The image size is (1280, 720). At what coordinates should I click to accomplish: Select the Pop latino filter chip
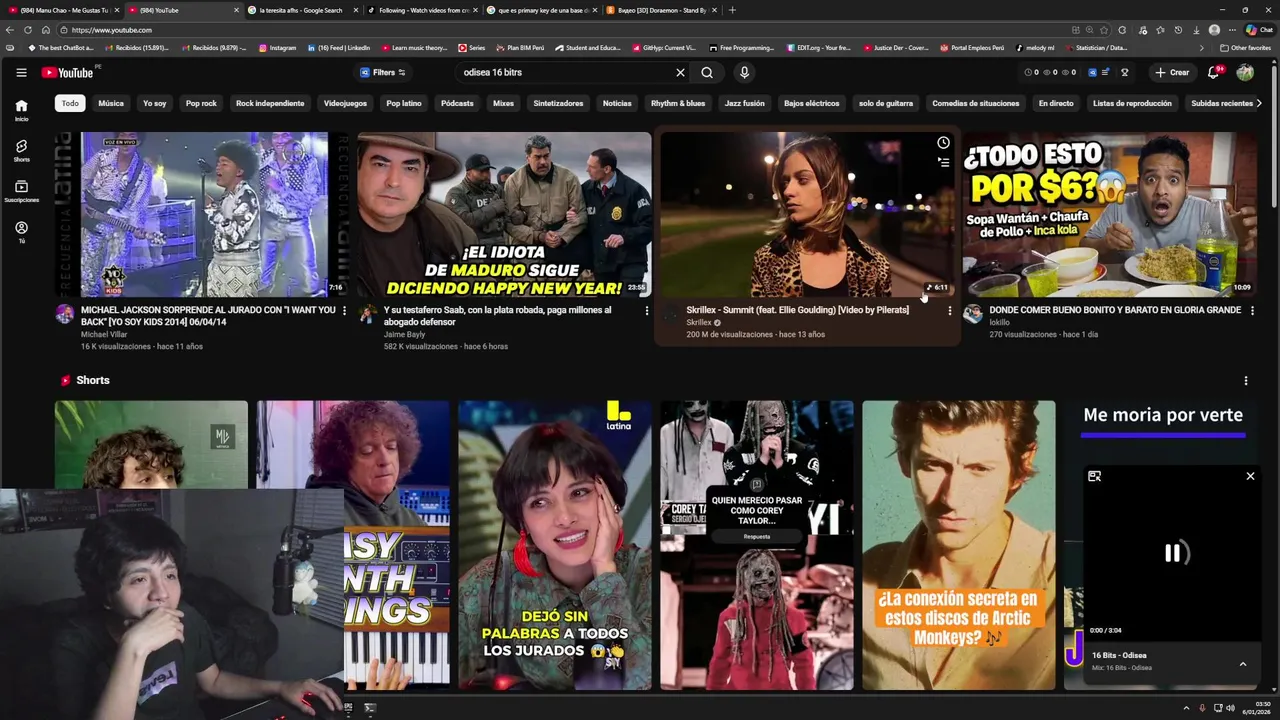404,103
